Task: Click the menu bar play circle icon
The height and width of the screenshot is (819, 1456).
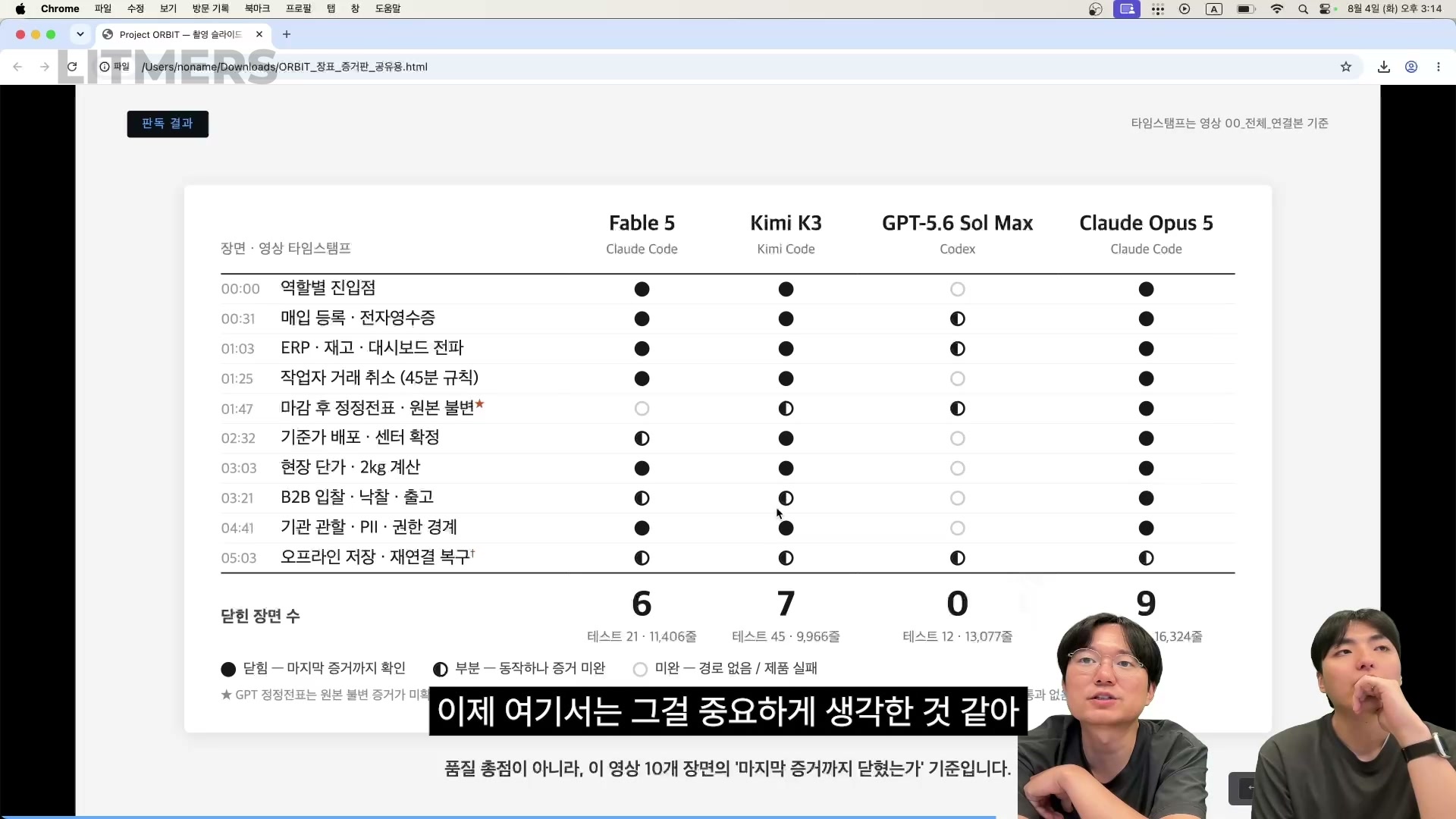Action: coord(1185,9)
